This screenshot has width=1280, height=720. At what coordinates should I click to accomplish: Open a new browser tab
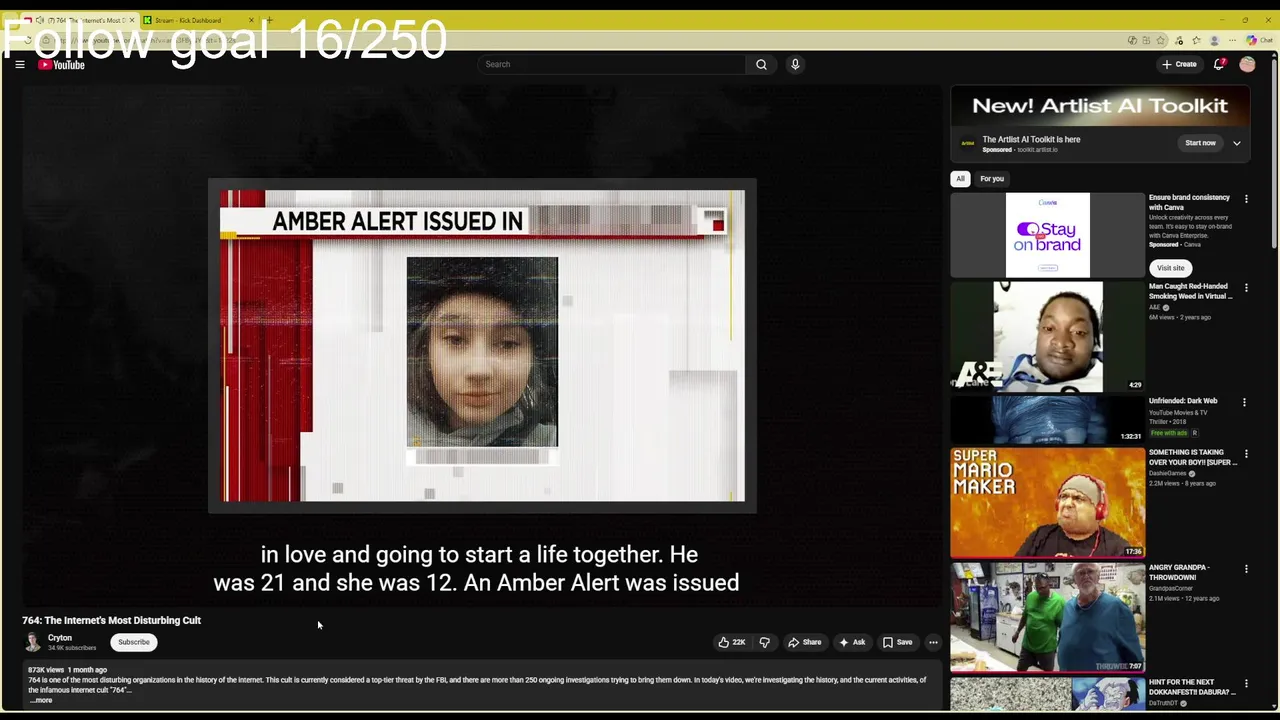tap(269, 20)
